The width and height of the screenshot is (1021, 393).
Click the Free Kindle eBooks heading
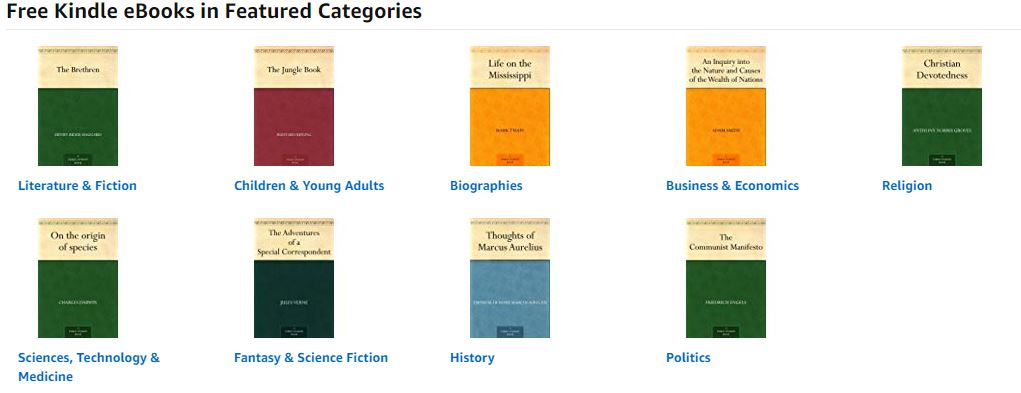coord(214,11)
